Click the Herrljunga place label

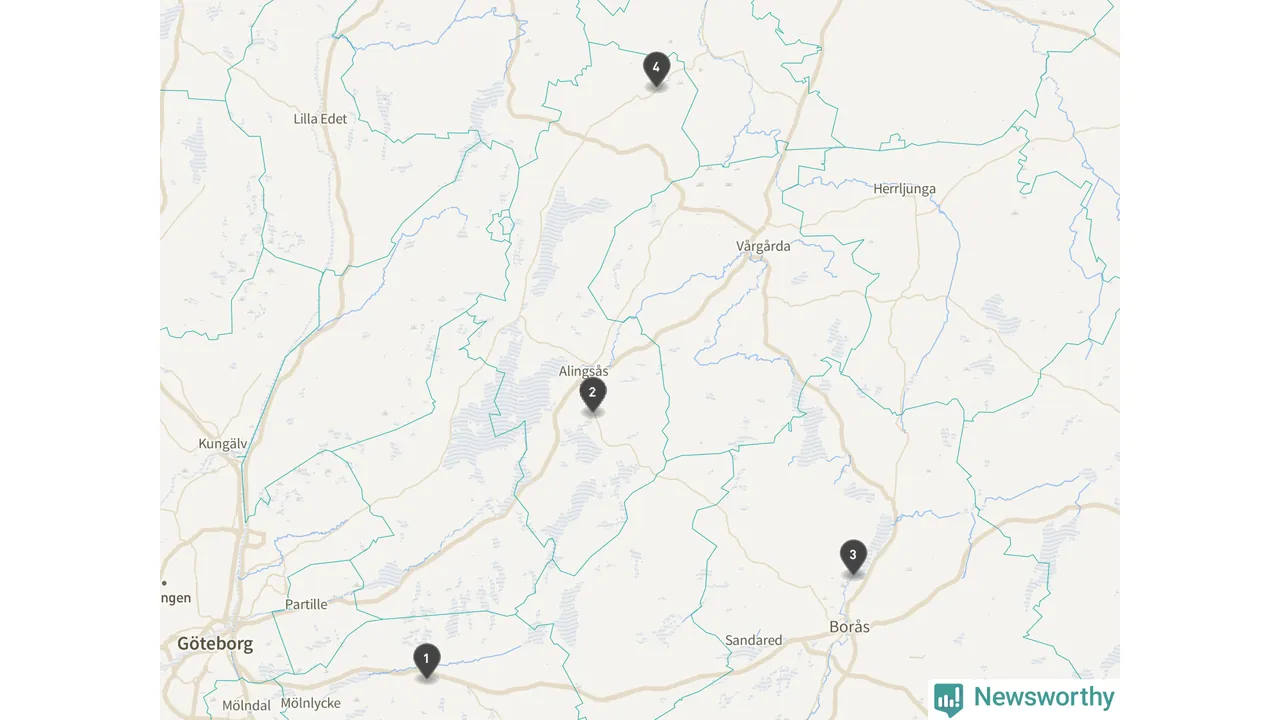(x=904, y=188)
